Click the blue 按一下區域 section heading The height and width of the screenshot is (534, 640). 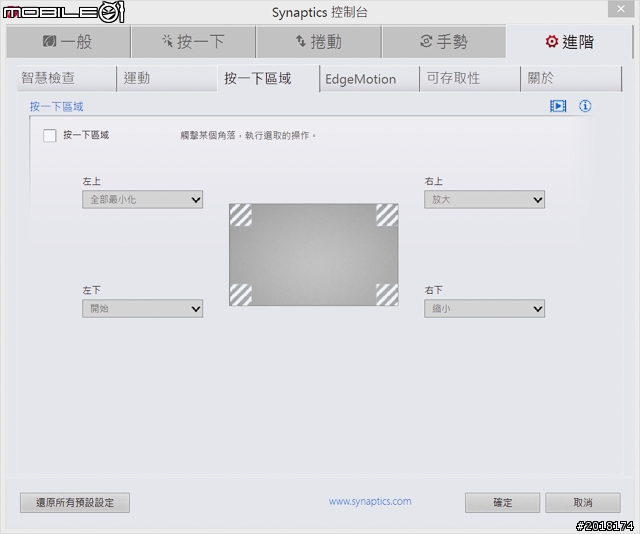[56, 107]
